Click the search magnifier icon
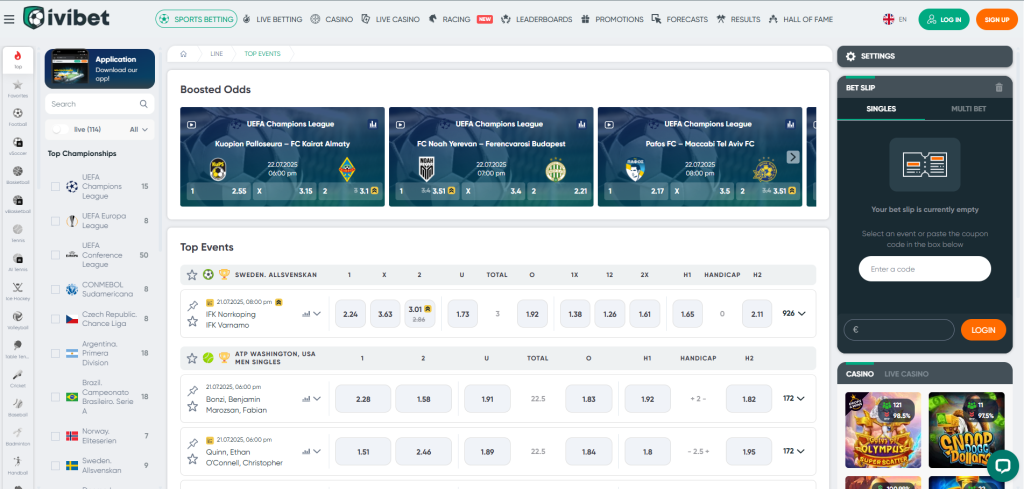 144,104
